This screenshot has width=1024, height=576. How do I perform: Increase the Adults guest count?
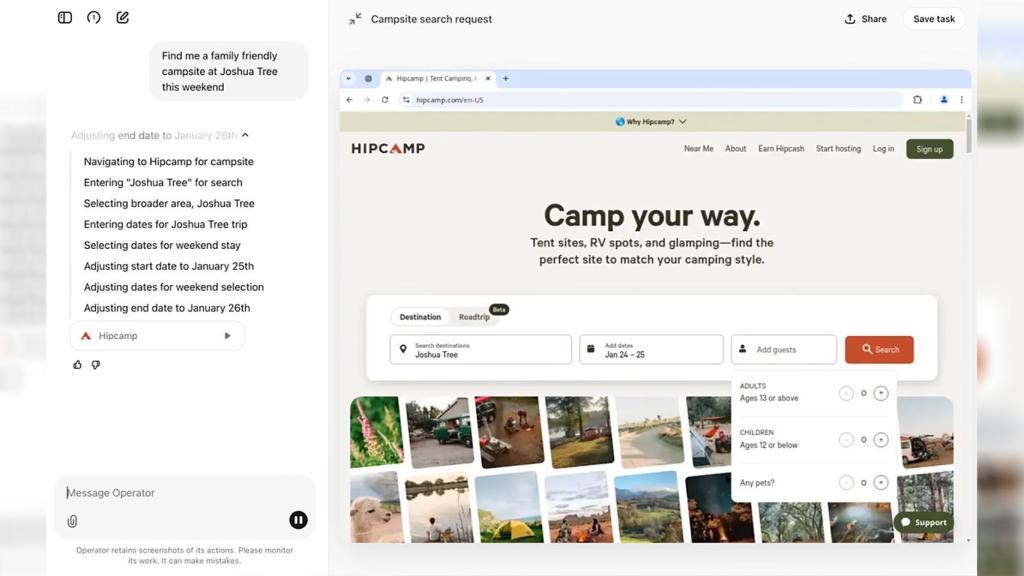coord(881,393)
